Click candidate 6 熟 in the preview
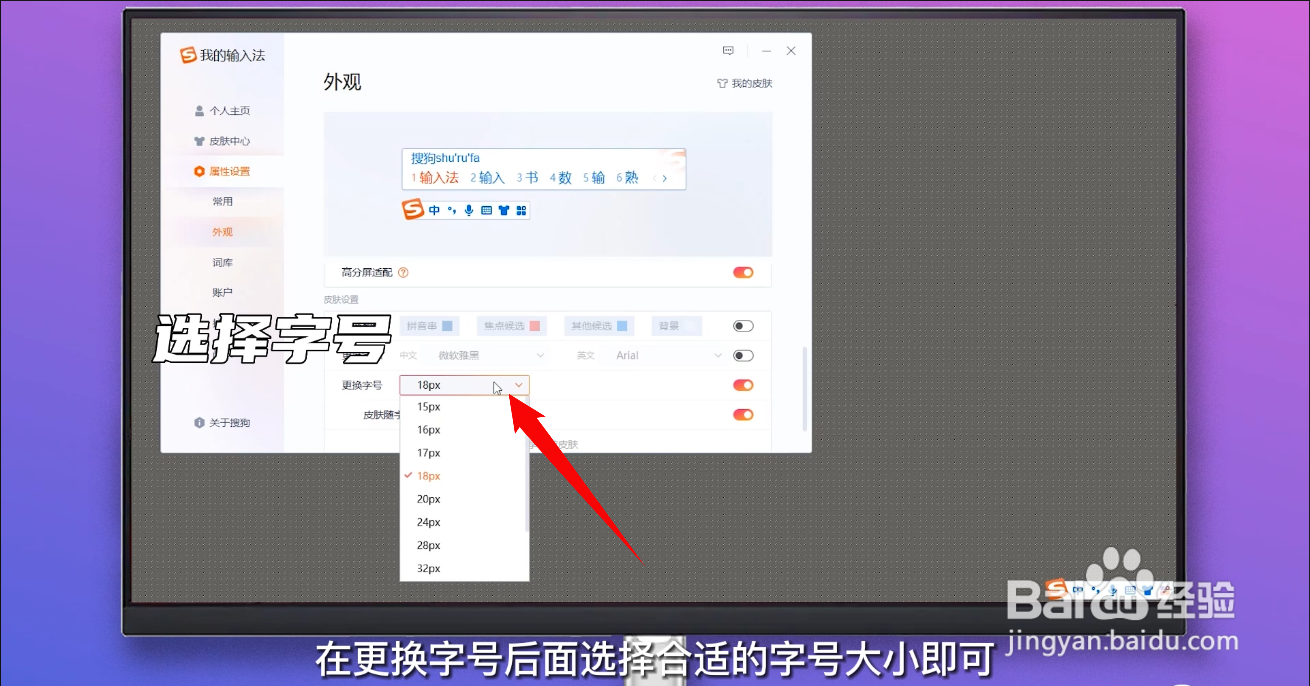This screenshot has width=1310, height=686. click(x=627, y=178)
